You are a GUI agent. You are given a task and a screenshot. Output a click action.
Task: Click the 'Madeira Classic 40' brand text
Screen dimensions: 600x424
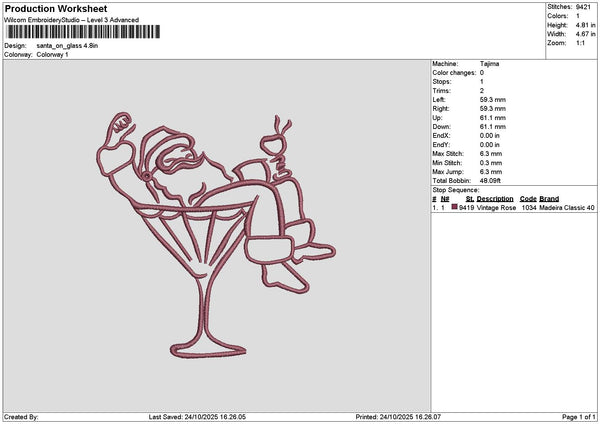pyautogui.click(x=567, y=208)
